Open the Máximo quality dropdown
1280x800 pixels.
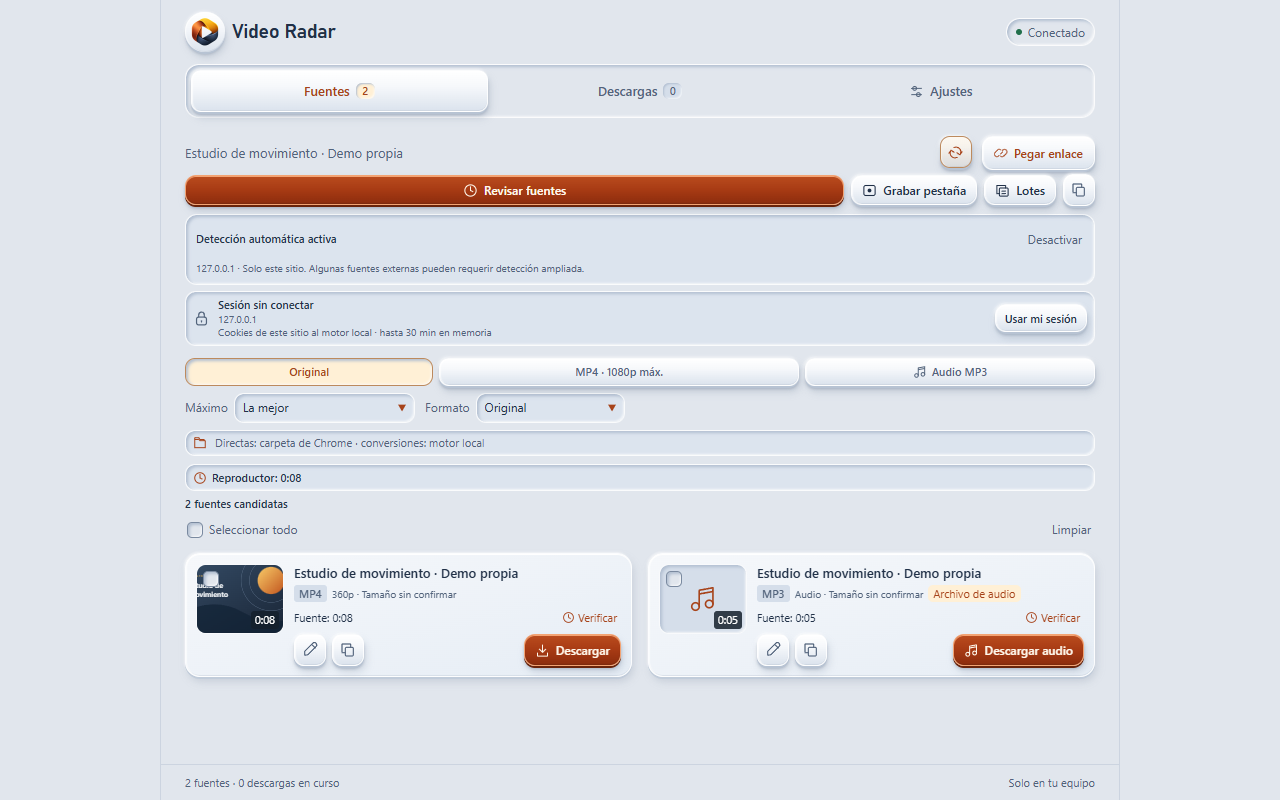(325, 408)
